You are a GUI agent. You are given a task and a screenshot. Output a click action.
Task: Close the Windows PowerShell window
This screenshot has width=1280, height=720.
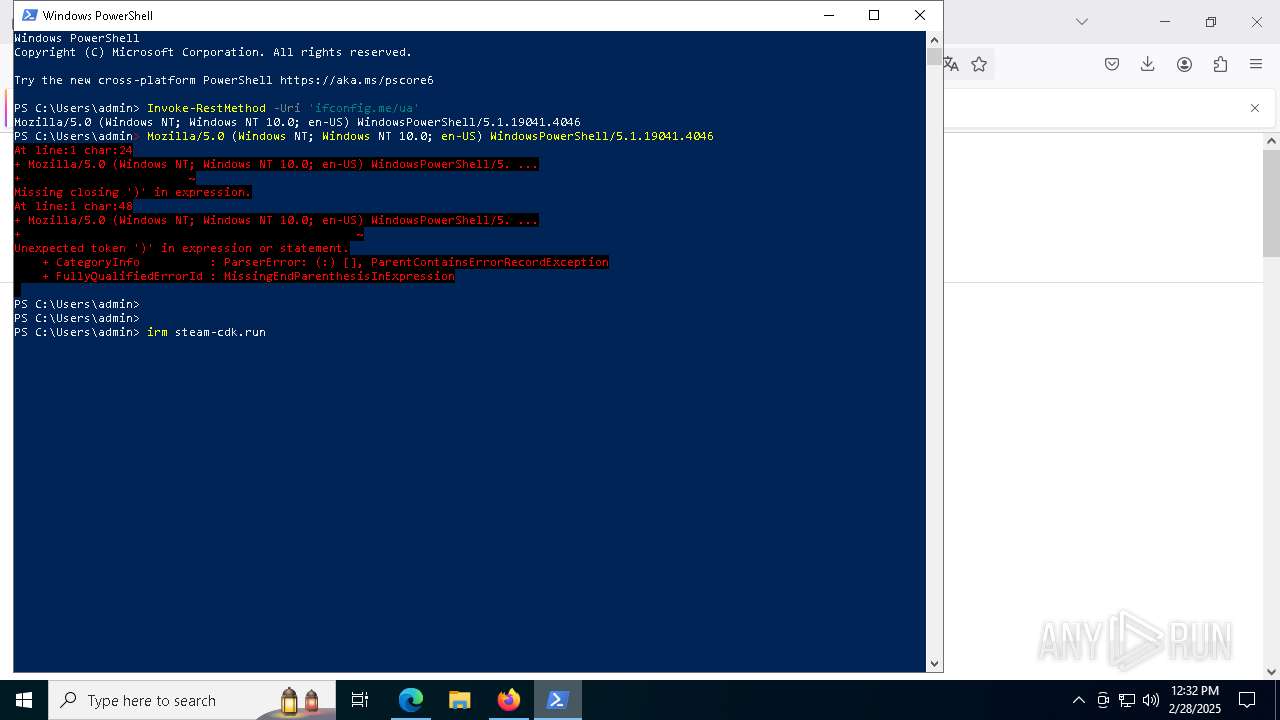coord(920,15)
